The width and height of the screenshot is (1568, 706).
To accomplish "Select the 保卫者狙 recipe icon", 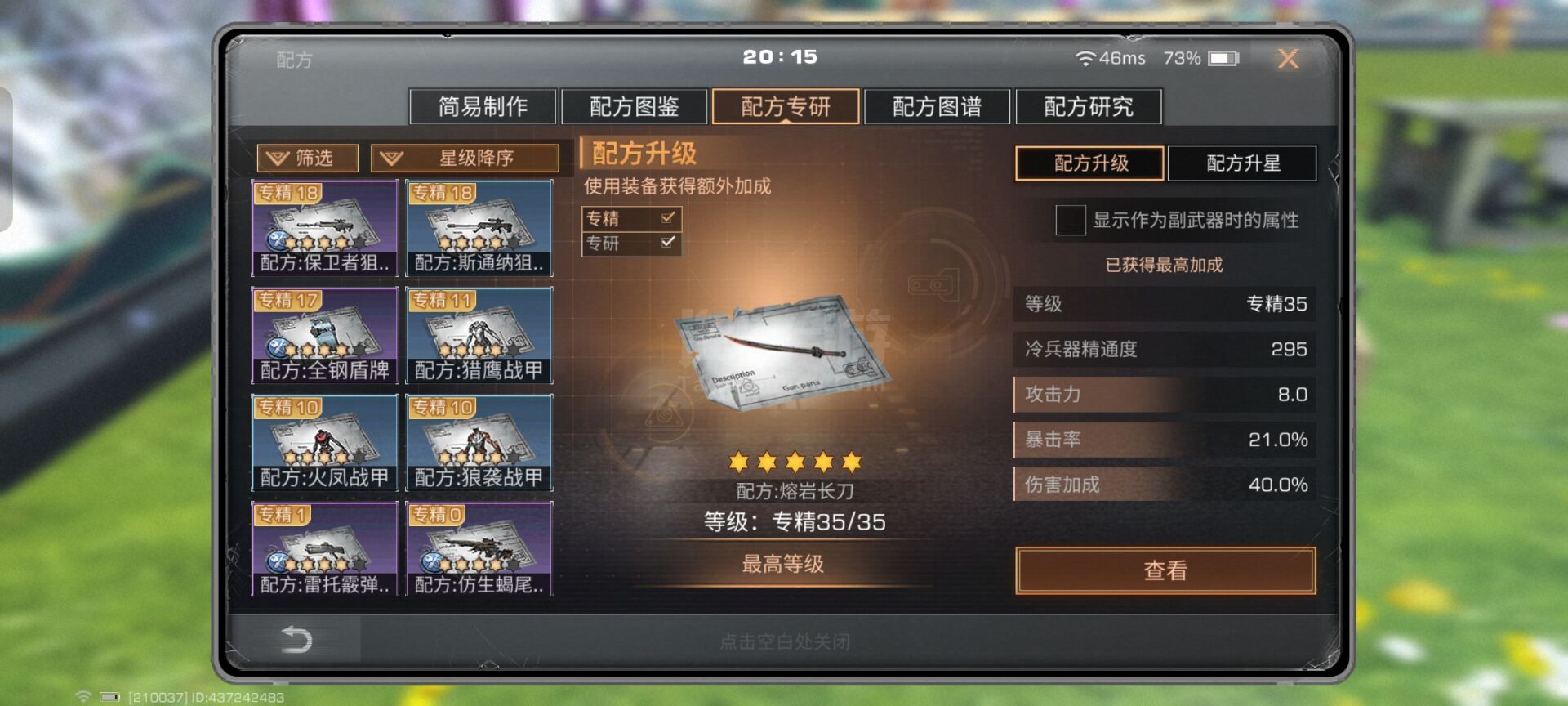I will pos(325,228).
